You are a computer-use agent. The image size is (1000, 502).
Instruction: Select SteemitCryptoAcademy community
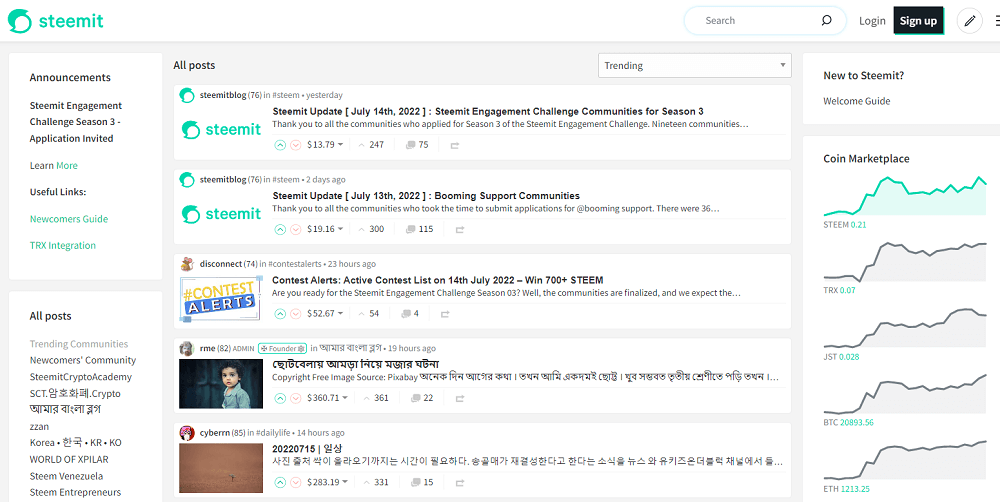tap(80, 376)
